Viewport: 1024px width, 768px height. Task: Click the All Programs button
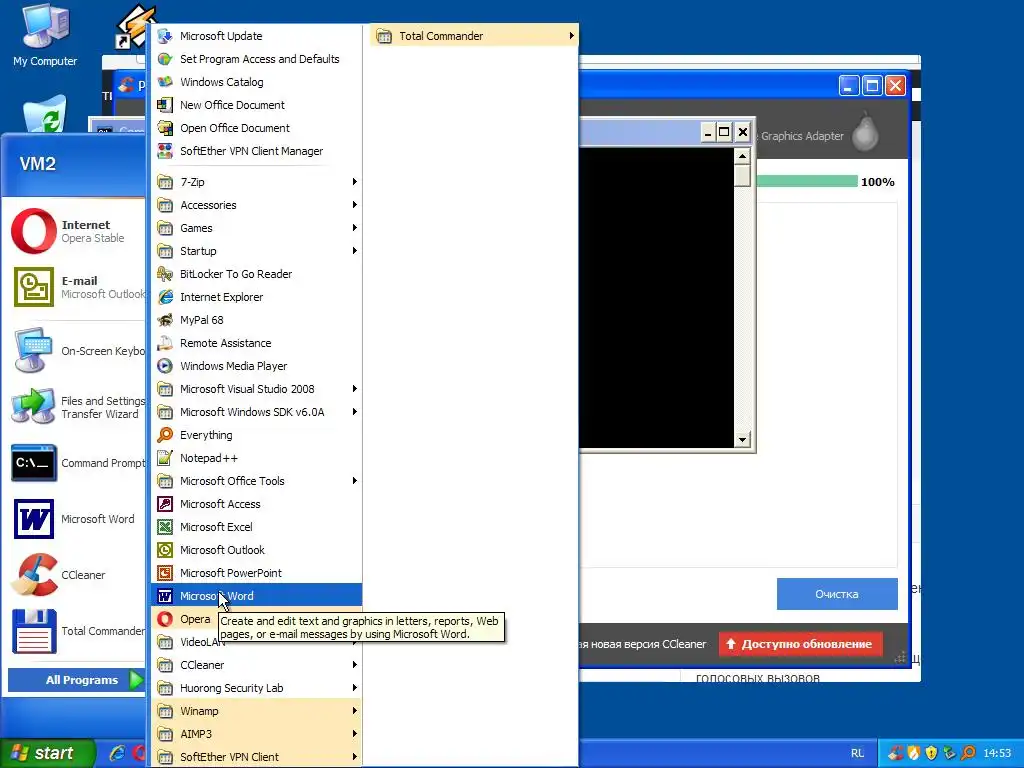pyautogui.click(x=76, y=680)
